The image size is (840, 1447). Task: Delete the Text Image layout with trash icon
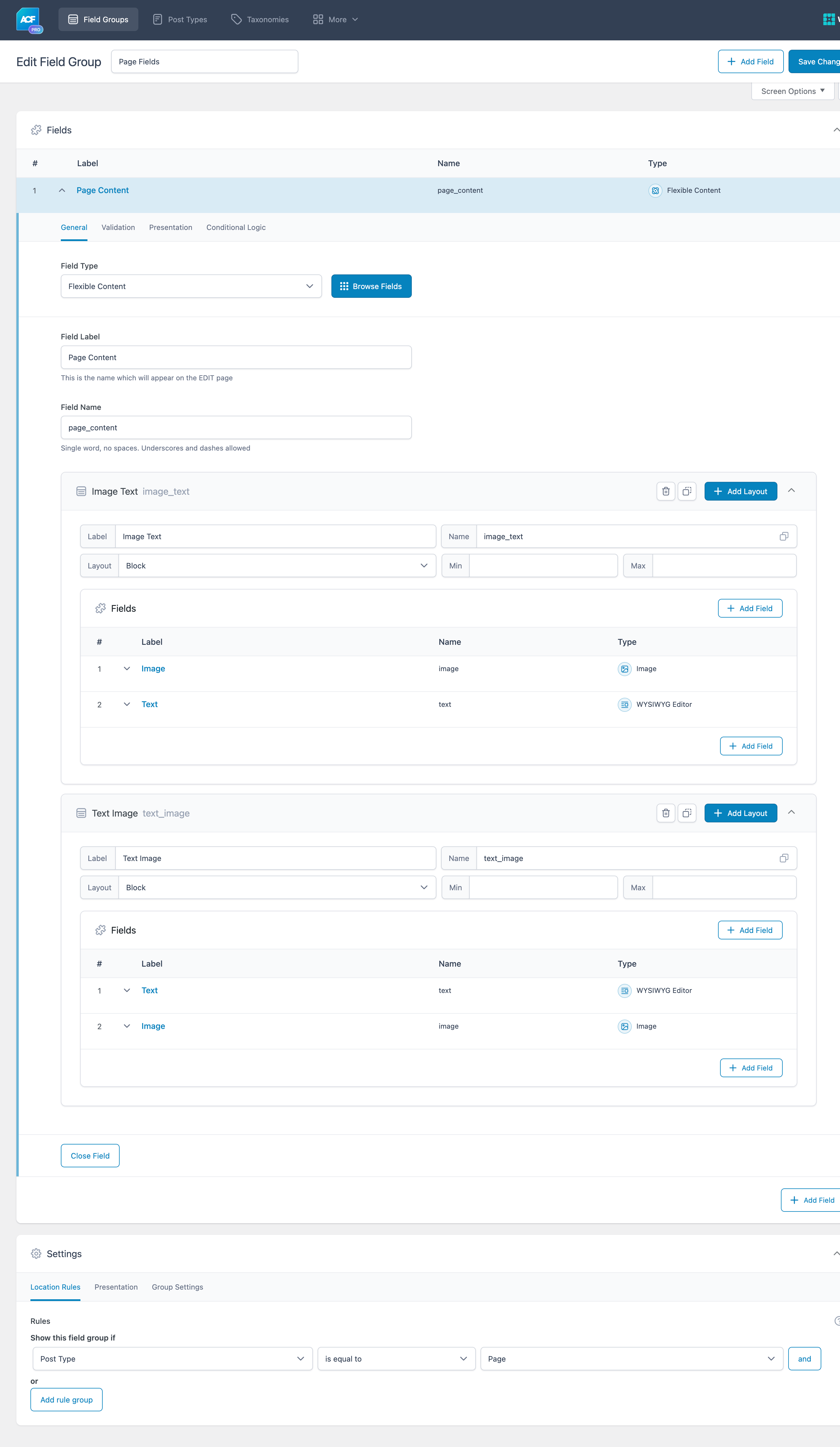pos(665,812)
